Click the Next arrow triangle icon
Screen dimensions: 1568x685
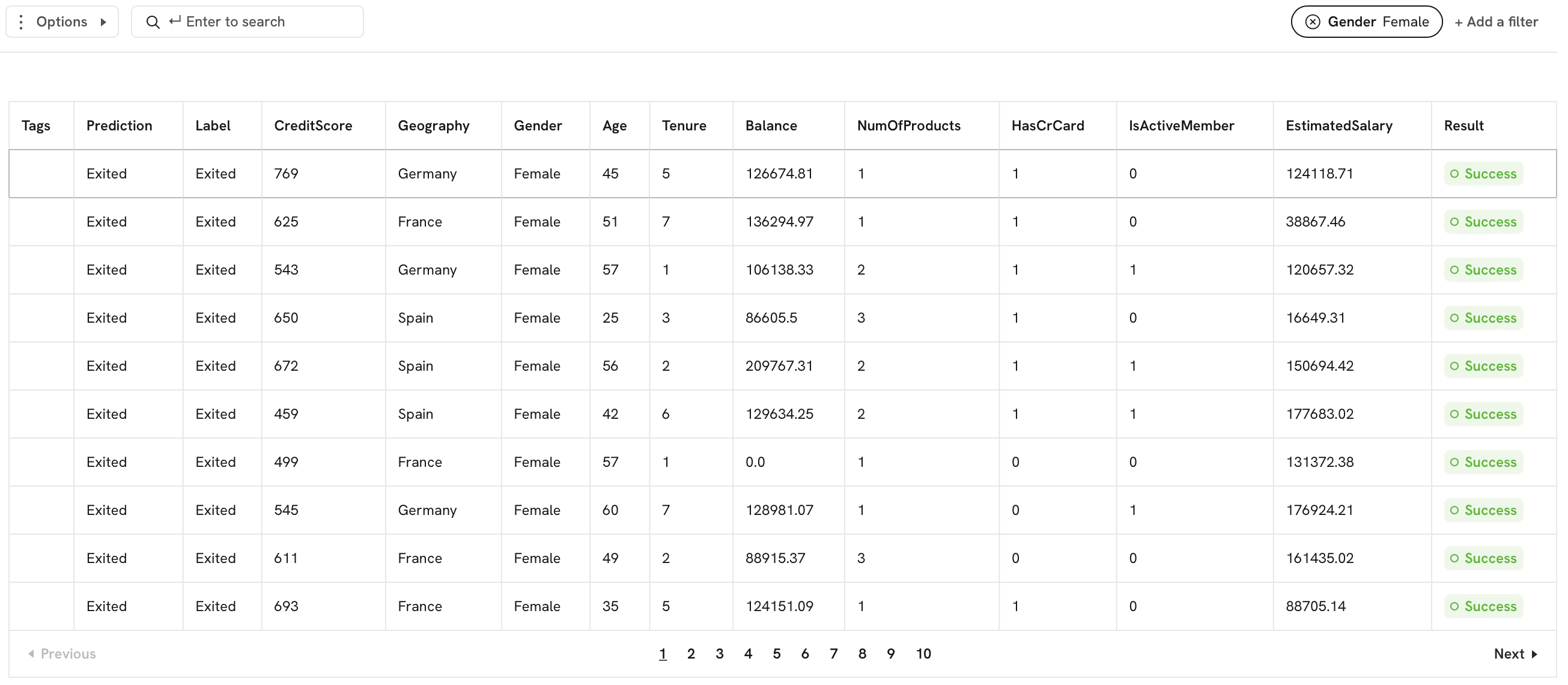pos(1534,654)
